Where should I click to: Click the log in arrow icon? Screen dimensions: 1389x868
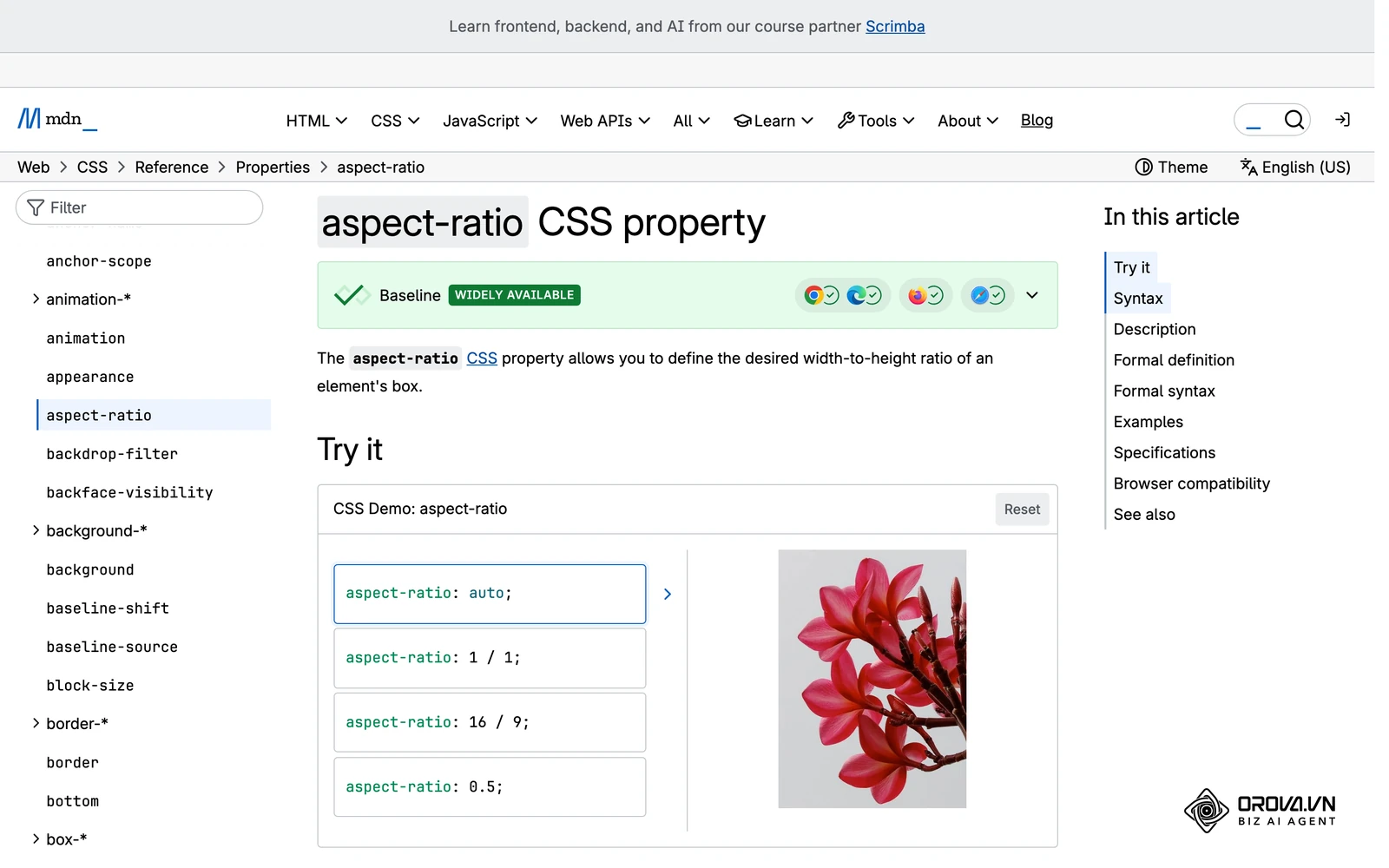pyautogui.click(x=1342, y=120)
